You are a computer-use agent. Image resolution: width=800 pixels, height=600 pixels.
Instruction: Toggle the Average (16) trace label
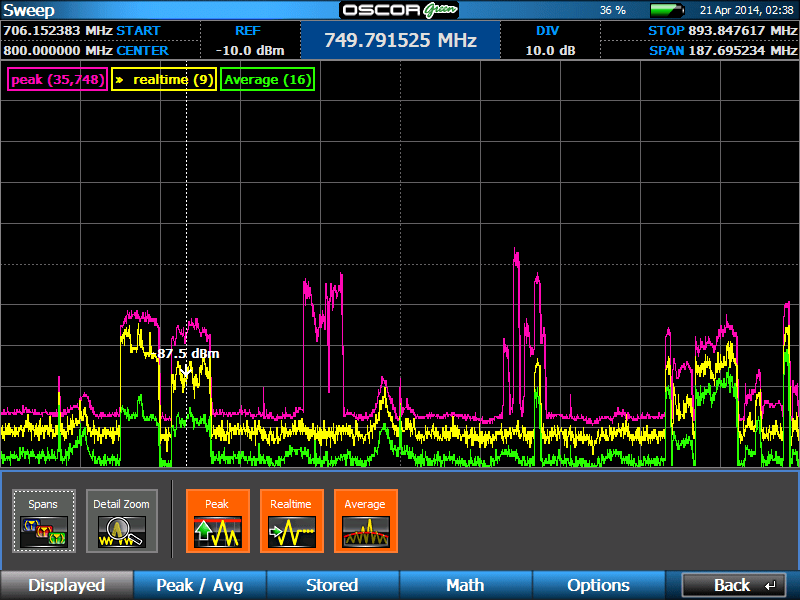[x=267, y=79]
